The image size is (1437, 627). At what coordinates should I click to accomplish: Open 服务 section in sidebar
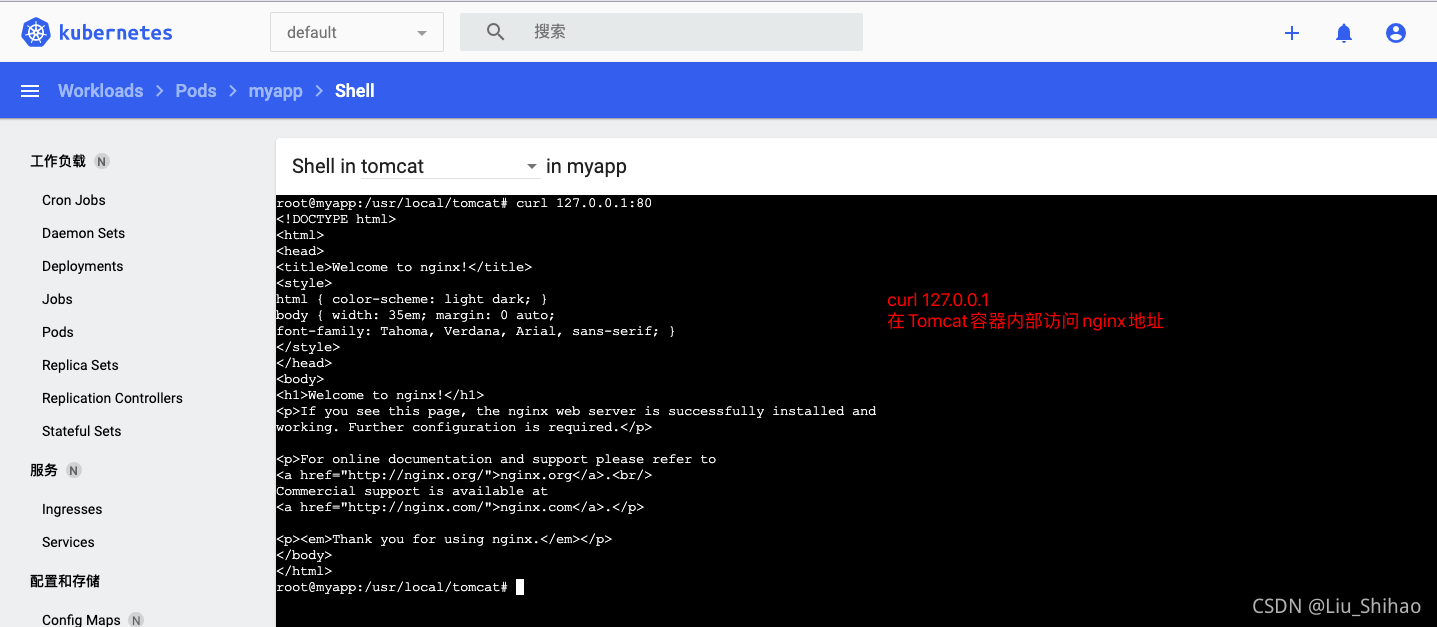[44, 470]
